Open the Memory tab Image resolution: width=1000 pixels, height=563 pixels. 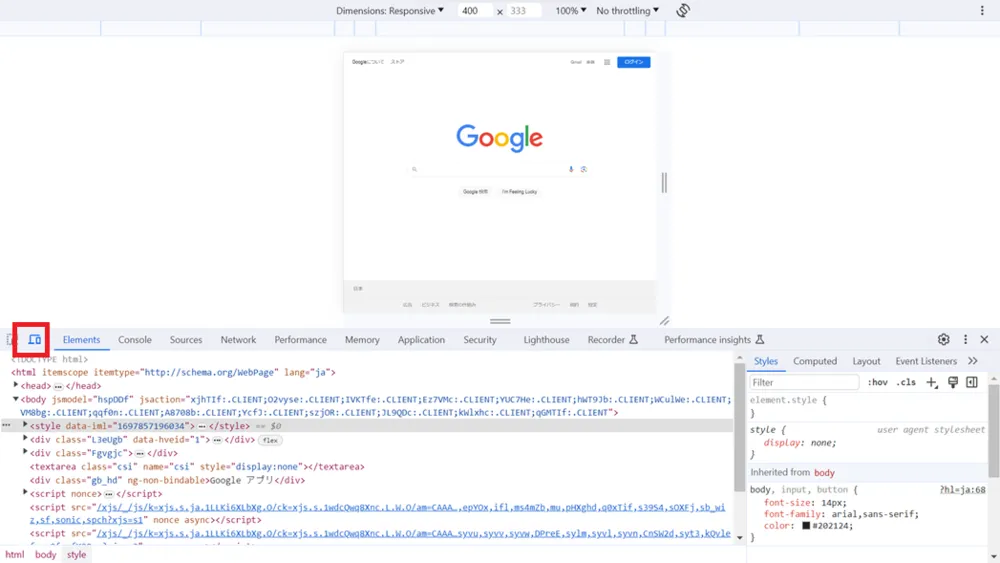coord(362,340)
